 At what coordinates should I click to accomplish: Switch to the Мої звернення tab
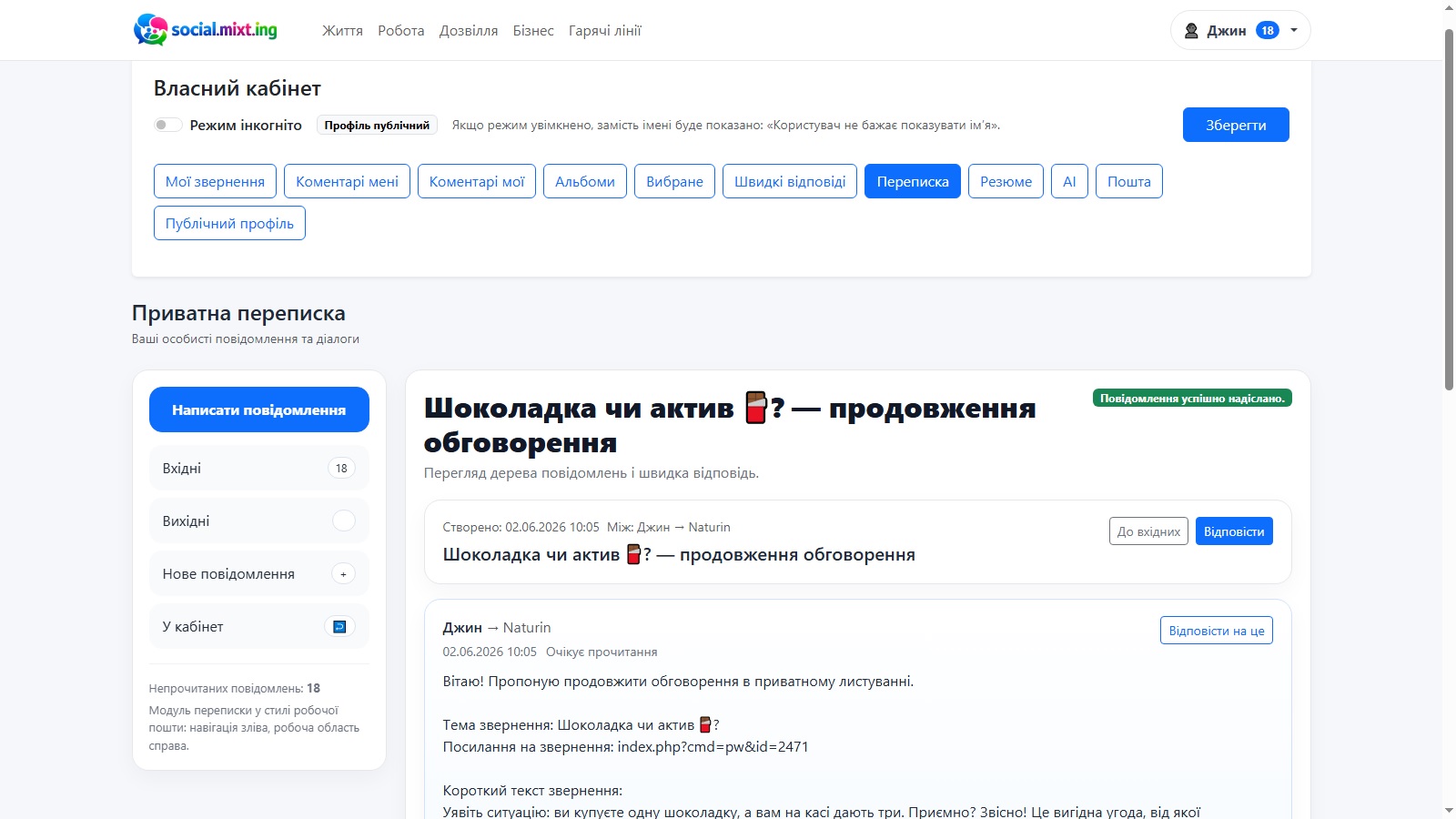click(x=215, y=181)
